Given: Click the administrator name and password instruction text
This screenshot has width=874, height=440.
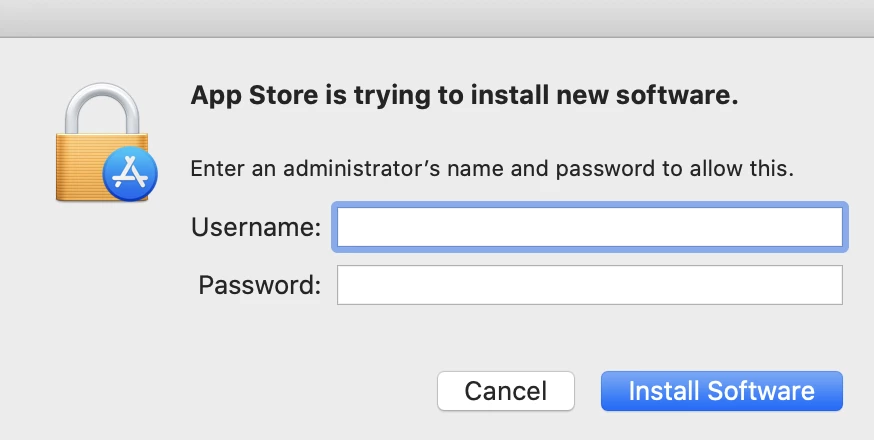Looking at the screenshot, I should click(492, 168).
